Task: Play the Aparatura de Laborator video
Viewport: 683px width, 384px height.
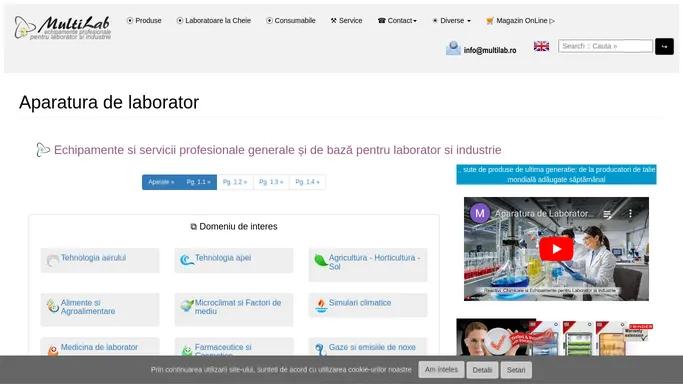Action: click(556, 249)
